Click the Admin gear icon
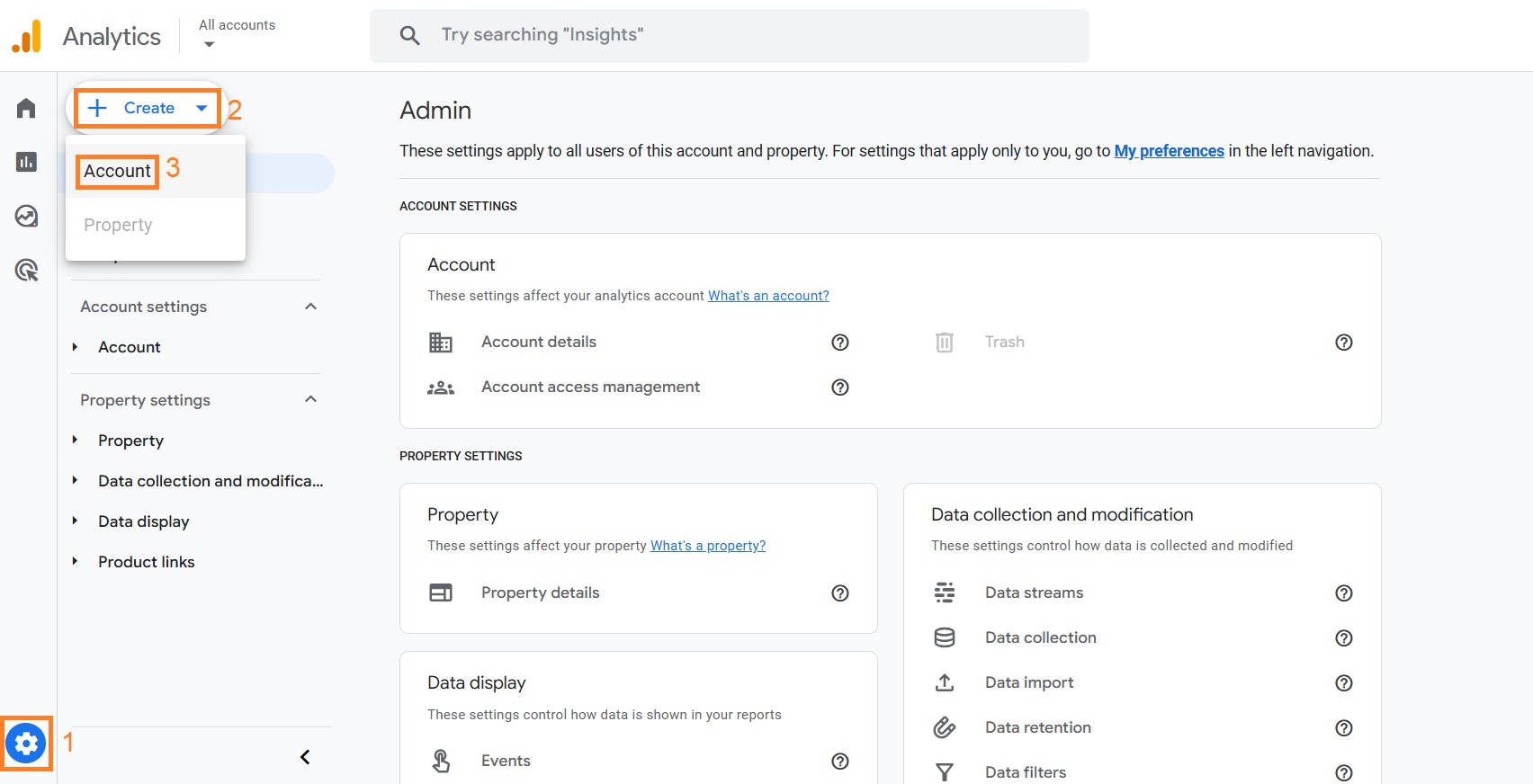Viewport: 1533px width, 784px height. [x=26, y=744]
